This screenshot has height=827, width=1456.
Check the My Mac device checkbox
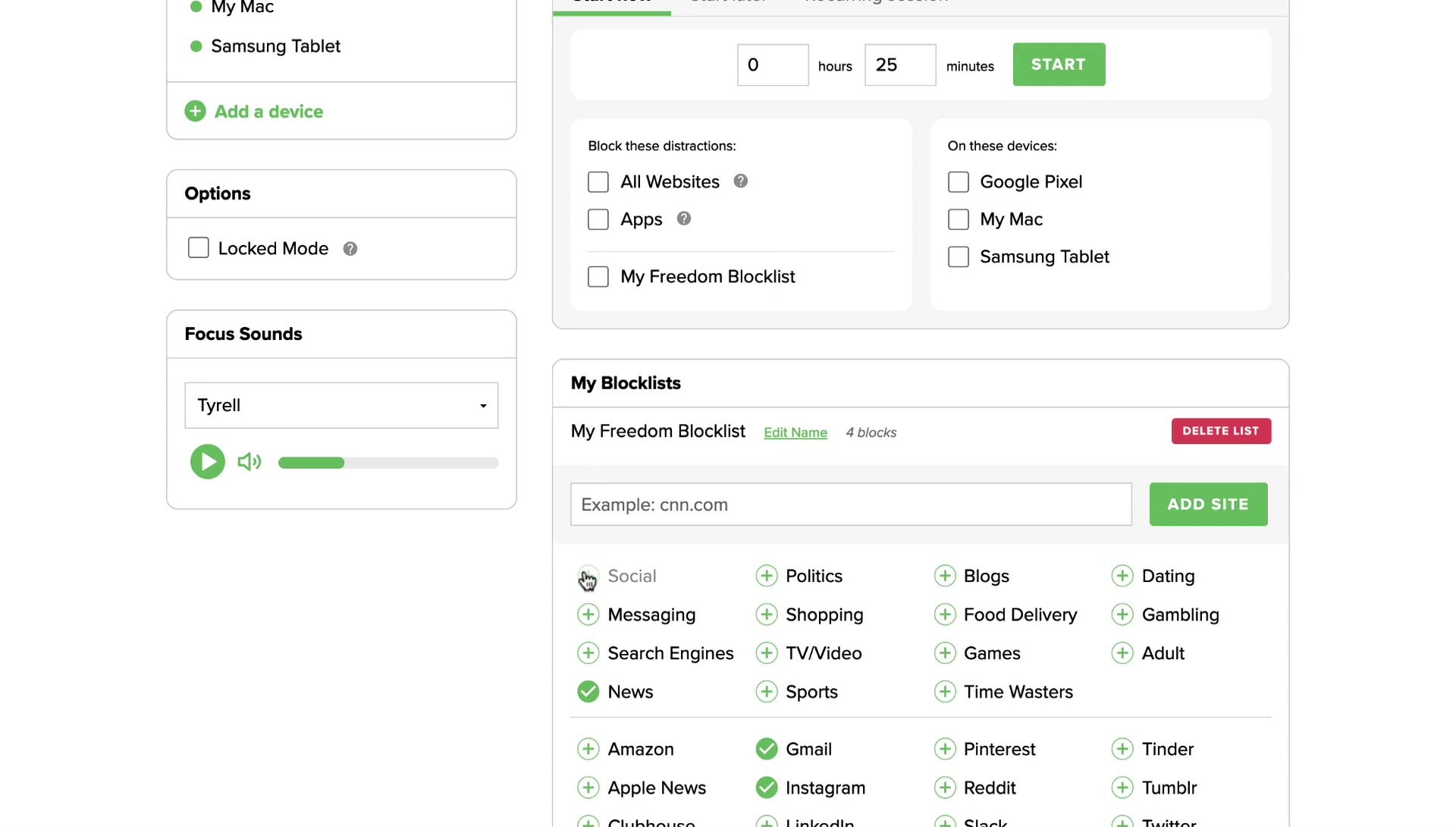959,219
